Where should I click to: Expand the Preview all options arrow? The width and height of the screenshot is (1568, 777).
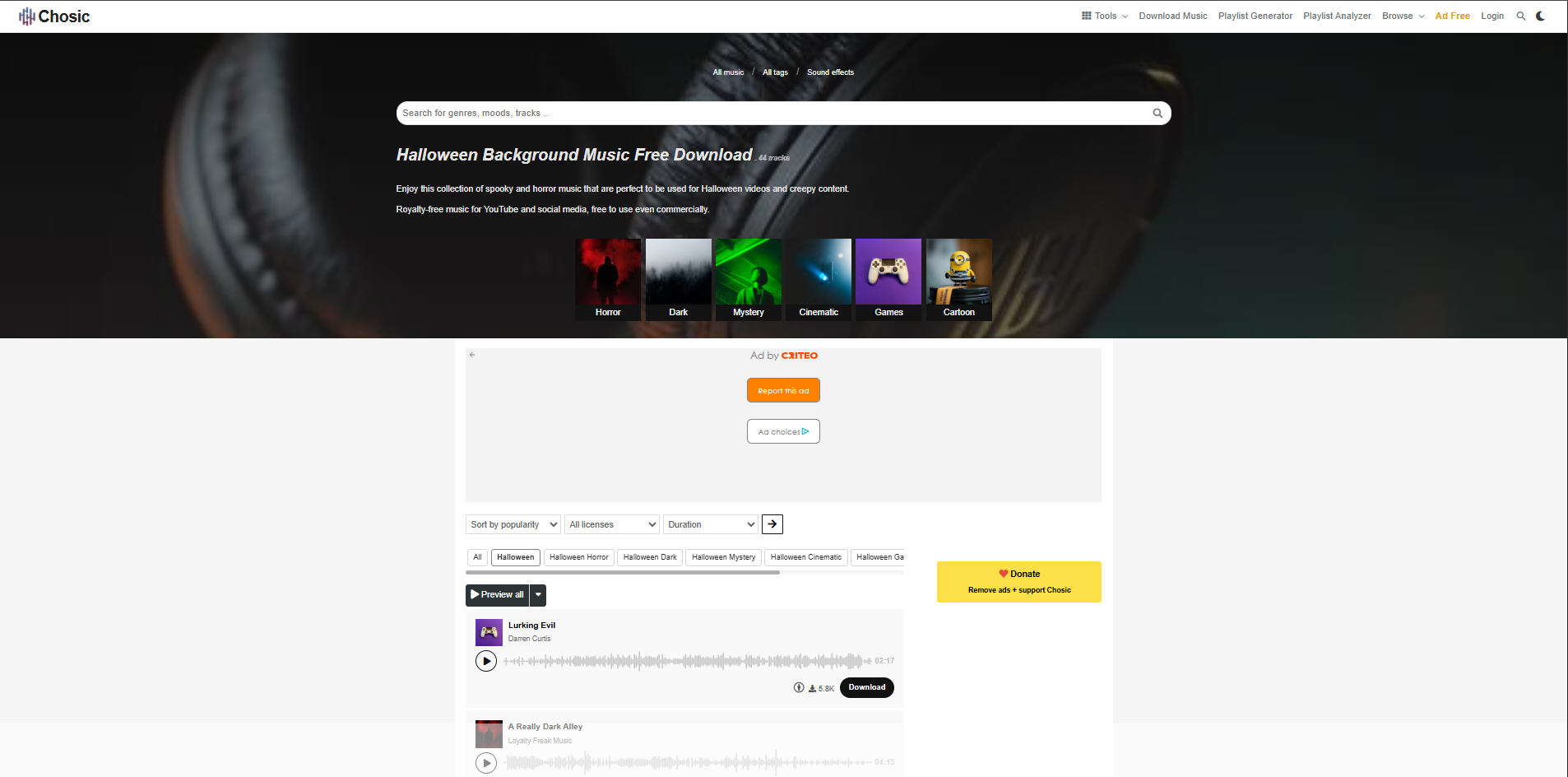click(538, 594)
